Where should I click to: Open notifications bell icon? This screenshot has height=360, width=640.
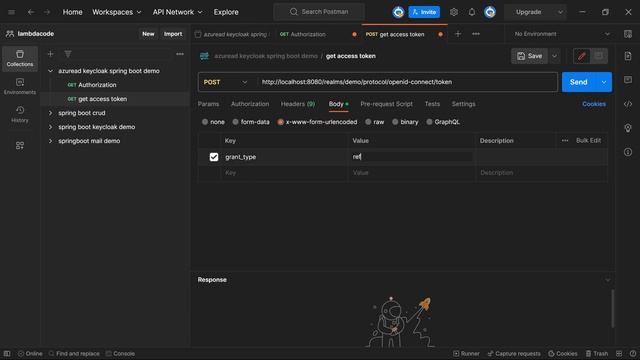pyautogui.click(x=472, y=12)
